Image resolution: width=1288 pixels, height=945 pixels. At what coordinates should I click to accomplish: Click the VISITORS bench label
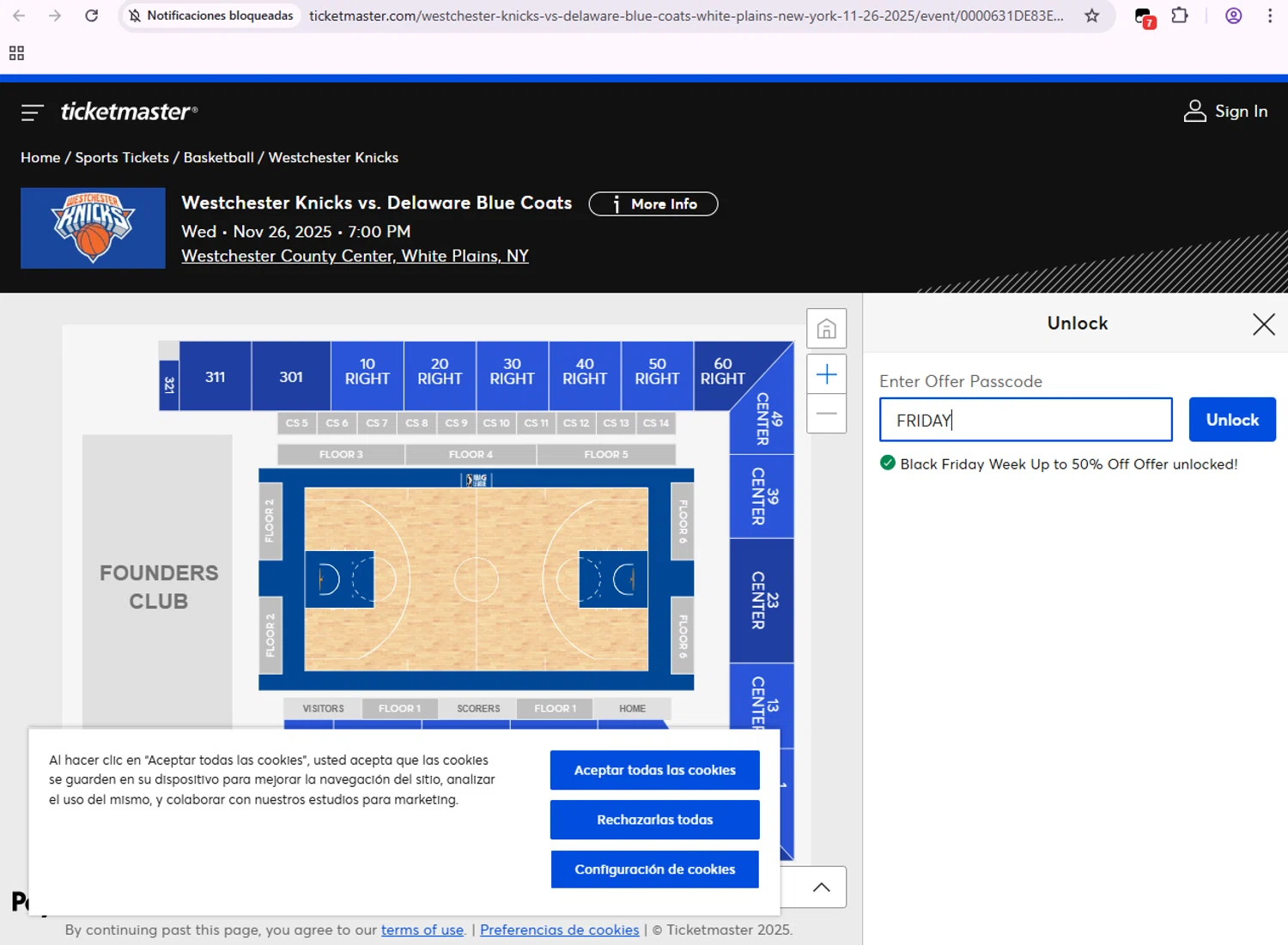(323, 708)
